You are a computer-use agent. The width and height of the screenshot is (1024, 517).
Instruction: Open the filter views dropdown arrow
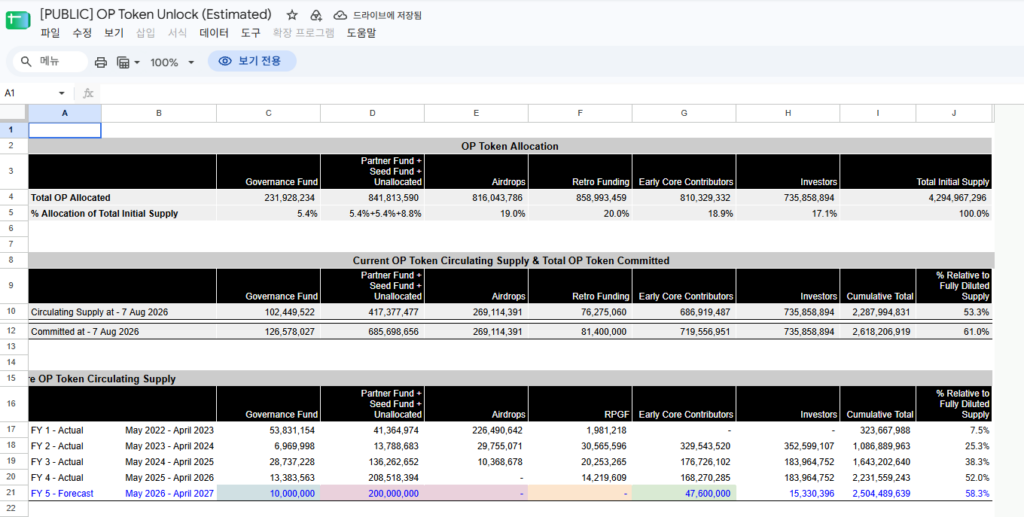click(137, 63)
